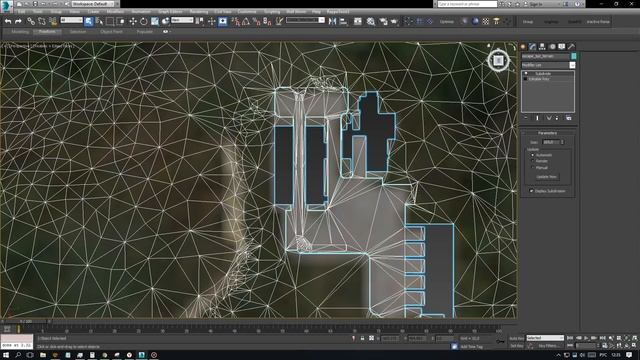640x360 pixels.
Task: Click the Play Animation button
Action: (x=587, y=338)
